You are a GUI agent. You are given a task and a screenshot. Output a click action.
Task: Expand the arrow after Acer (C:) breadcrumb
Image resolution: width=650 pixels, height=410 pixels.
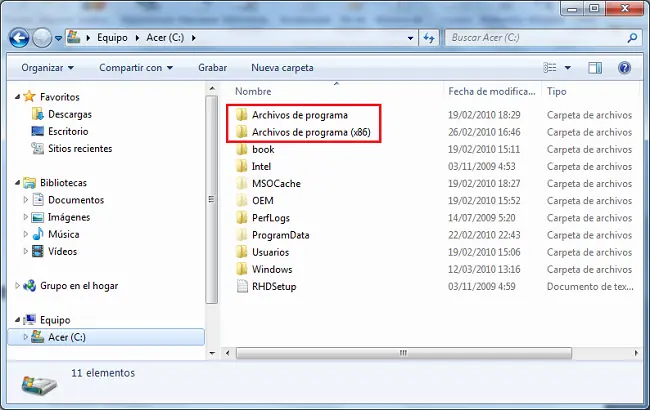point(194,38)
